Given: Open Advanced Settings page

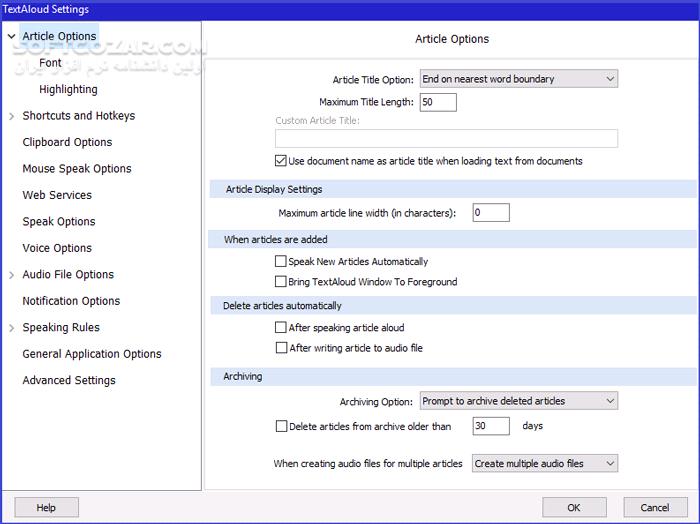Looking at the screenshot, I should [69, 380].
